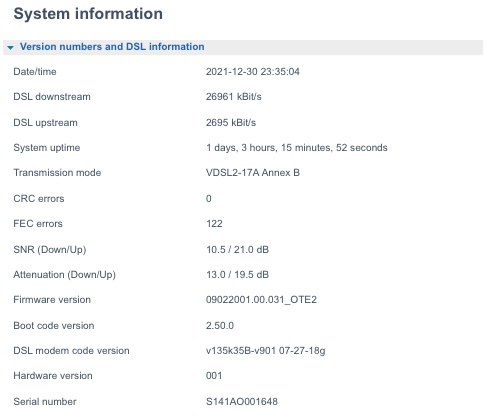Click the FEC errors value 122
This screenshot has height=417, width=488.
click(214, 224)
